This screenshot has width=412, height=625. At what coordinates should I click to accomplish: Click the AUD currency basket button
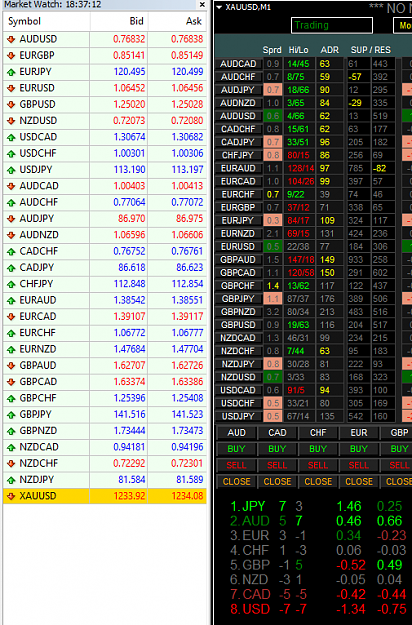click(237, 433)
